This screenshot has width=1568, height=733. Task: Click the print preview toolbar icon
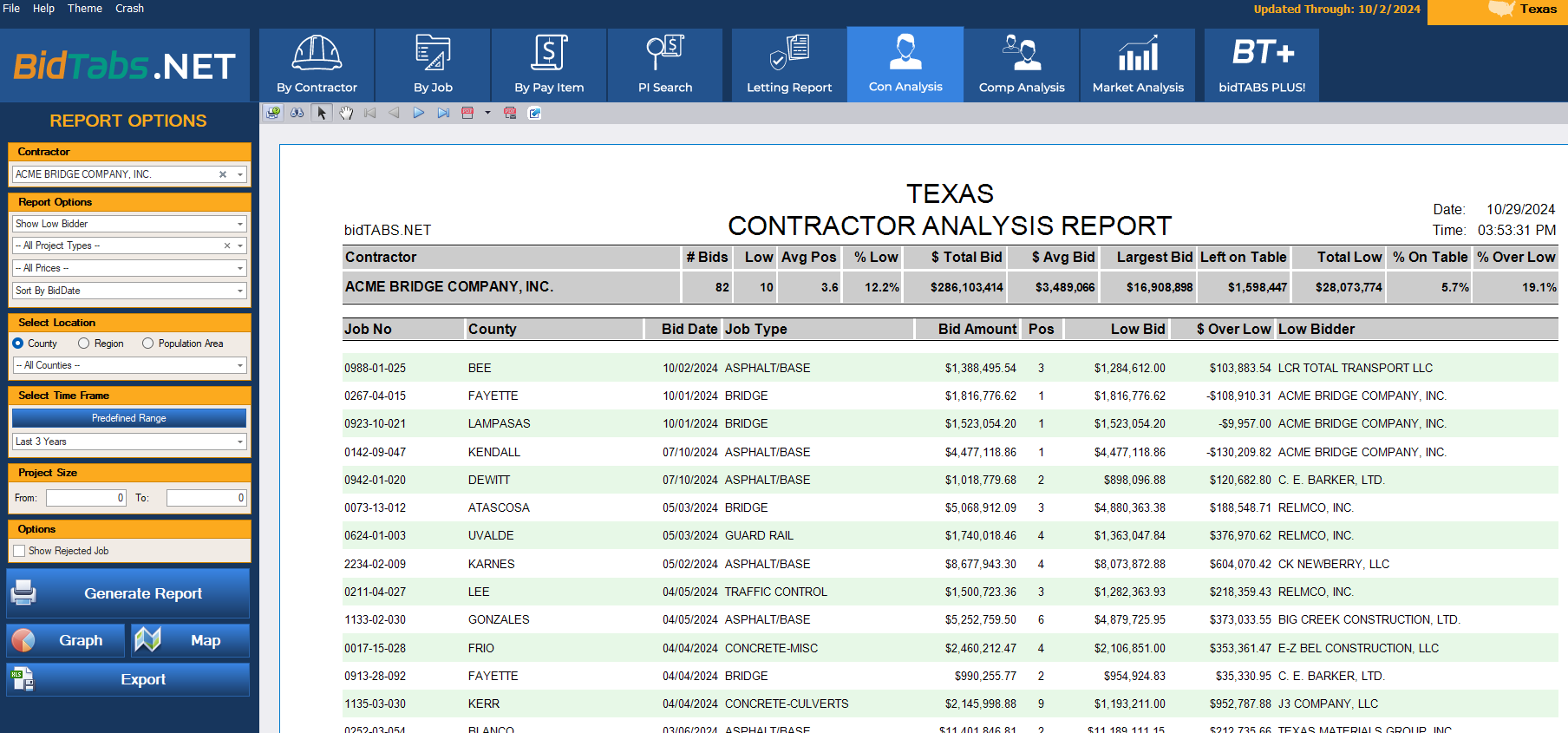click(x=273, y=113)
